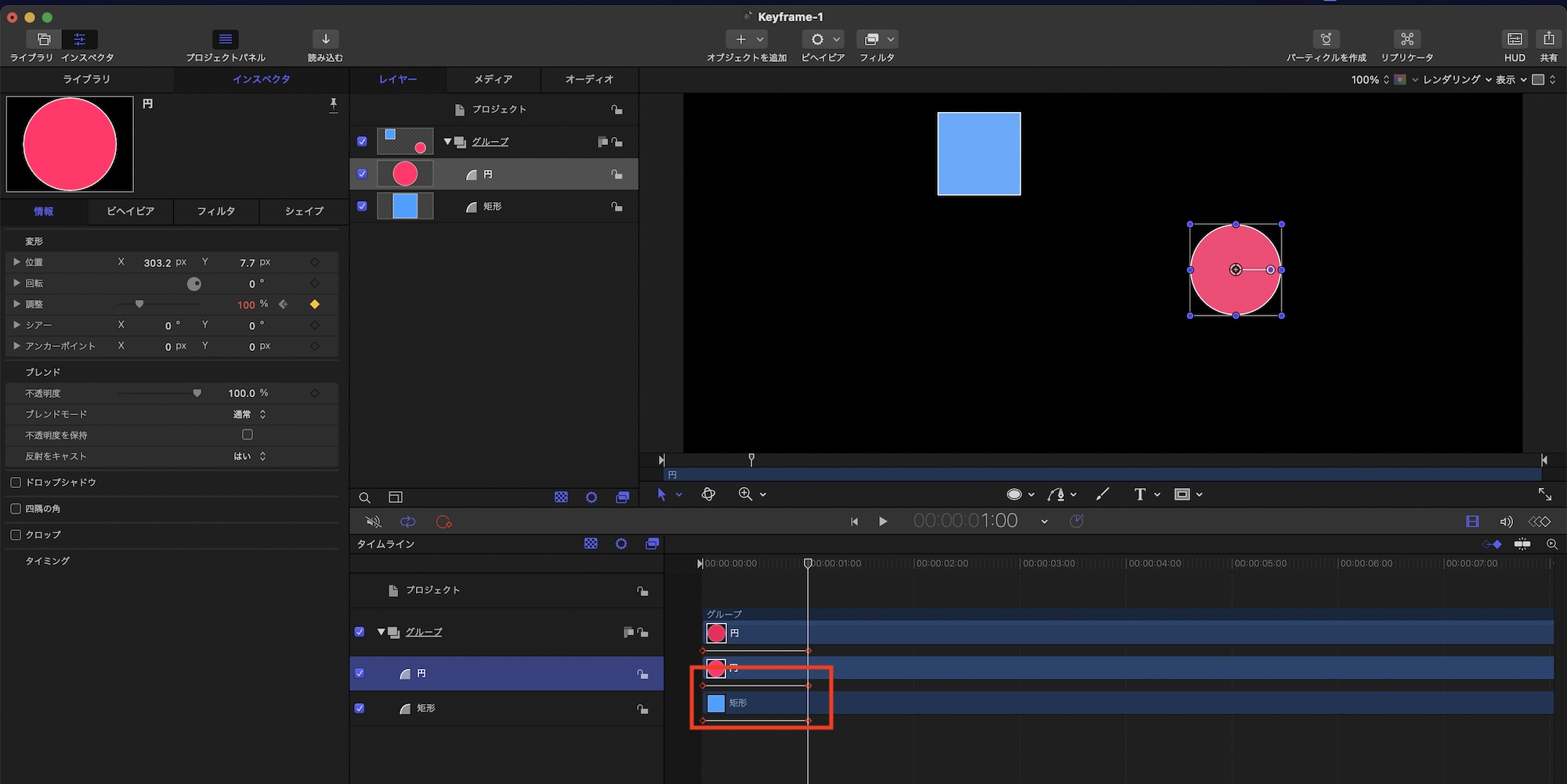Adjust the 不透明度 slider handle
Viewport: 1567px width, 784px height.
pos(197,393)
